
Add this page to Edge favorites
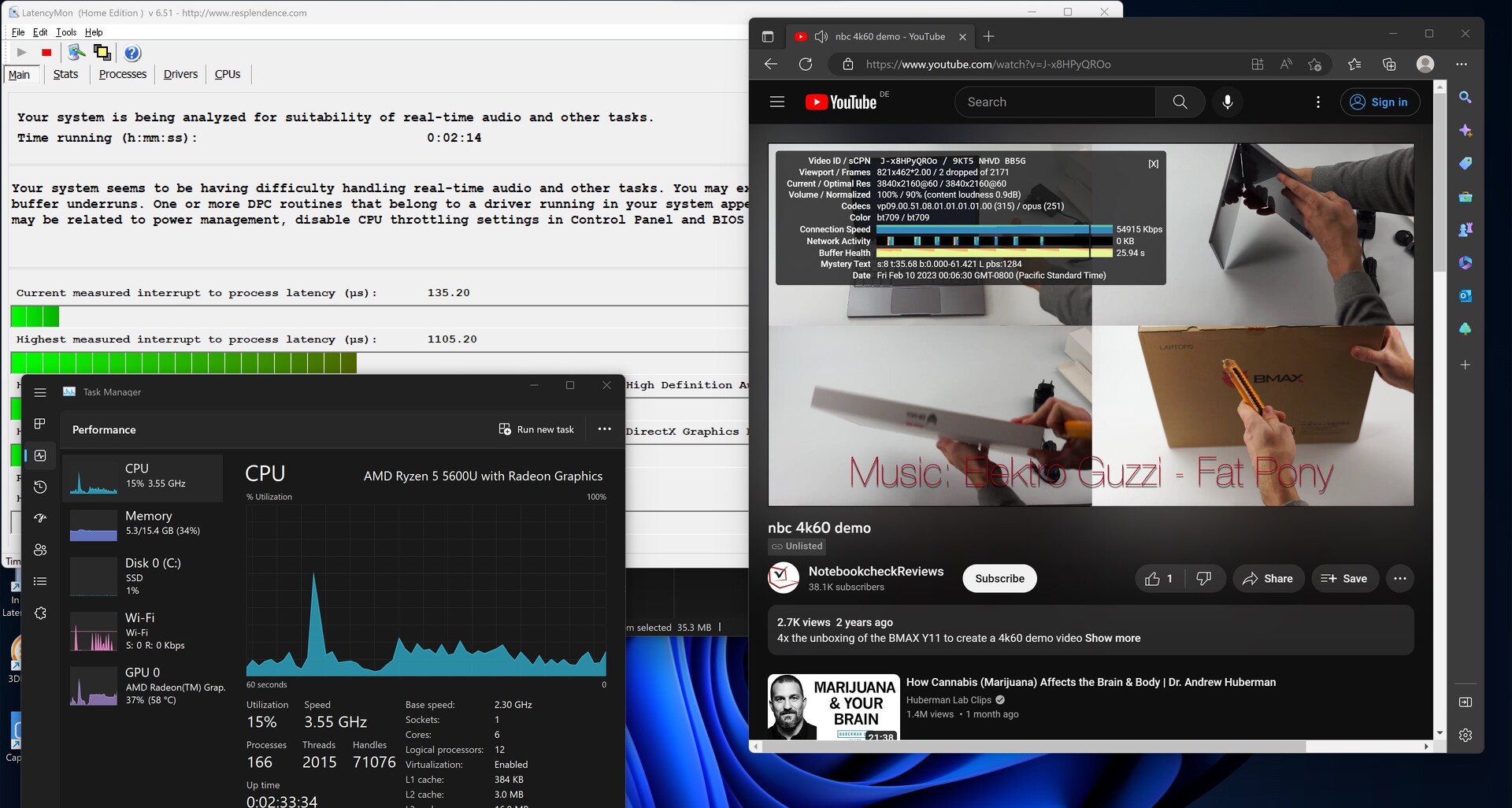(1314, 65)
